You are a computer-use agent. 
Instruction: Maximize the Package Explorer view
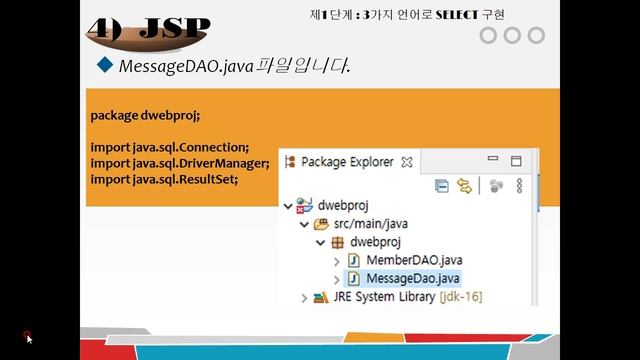pyautogui.click(x=516, y=161)
